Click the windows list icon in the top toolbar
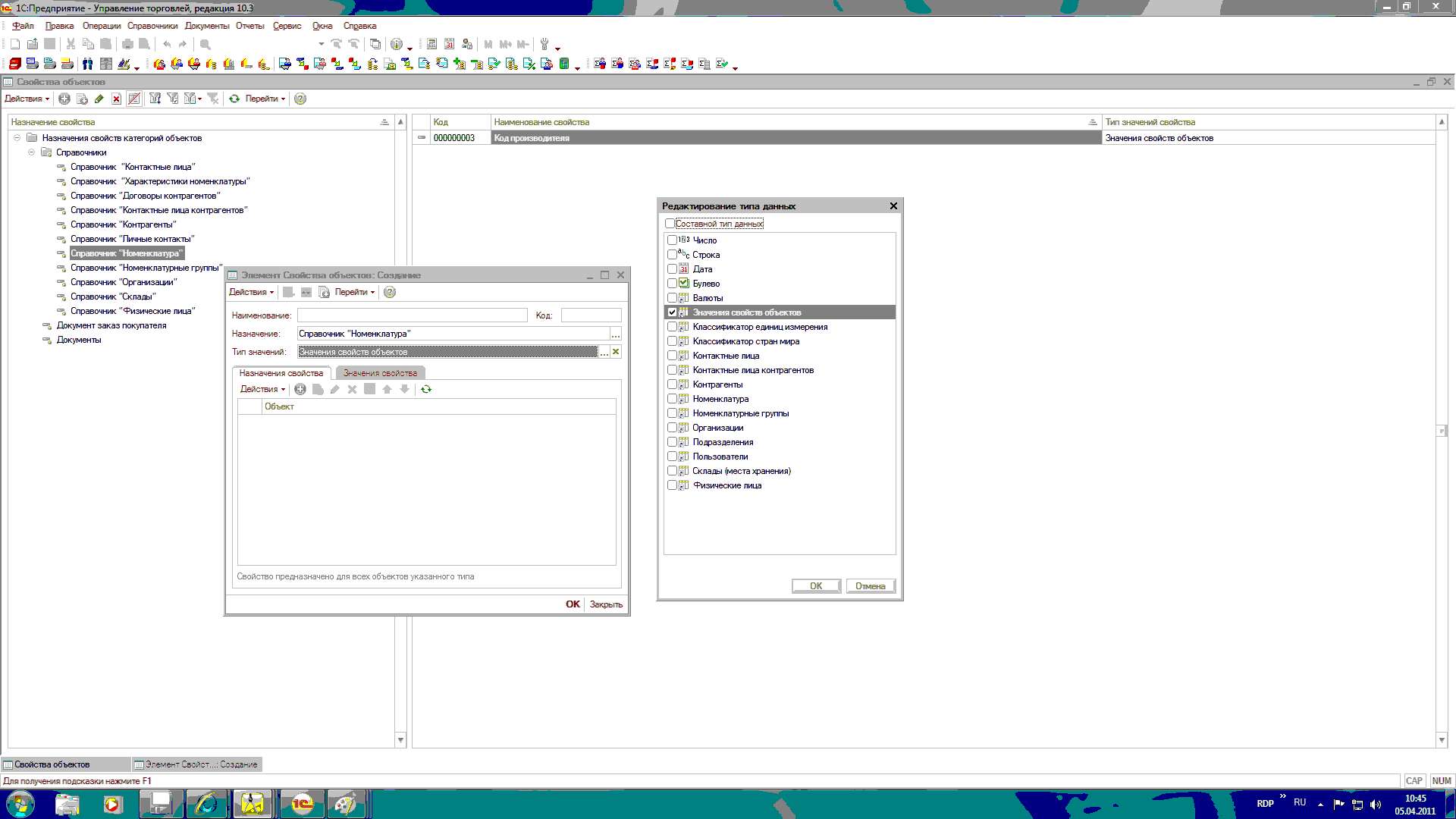Image resolution: width=1456 pixels, height=819 pixels. (375, 44)
